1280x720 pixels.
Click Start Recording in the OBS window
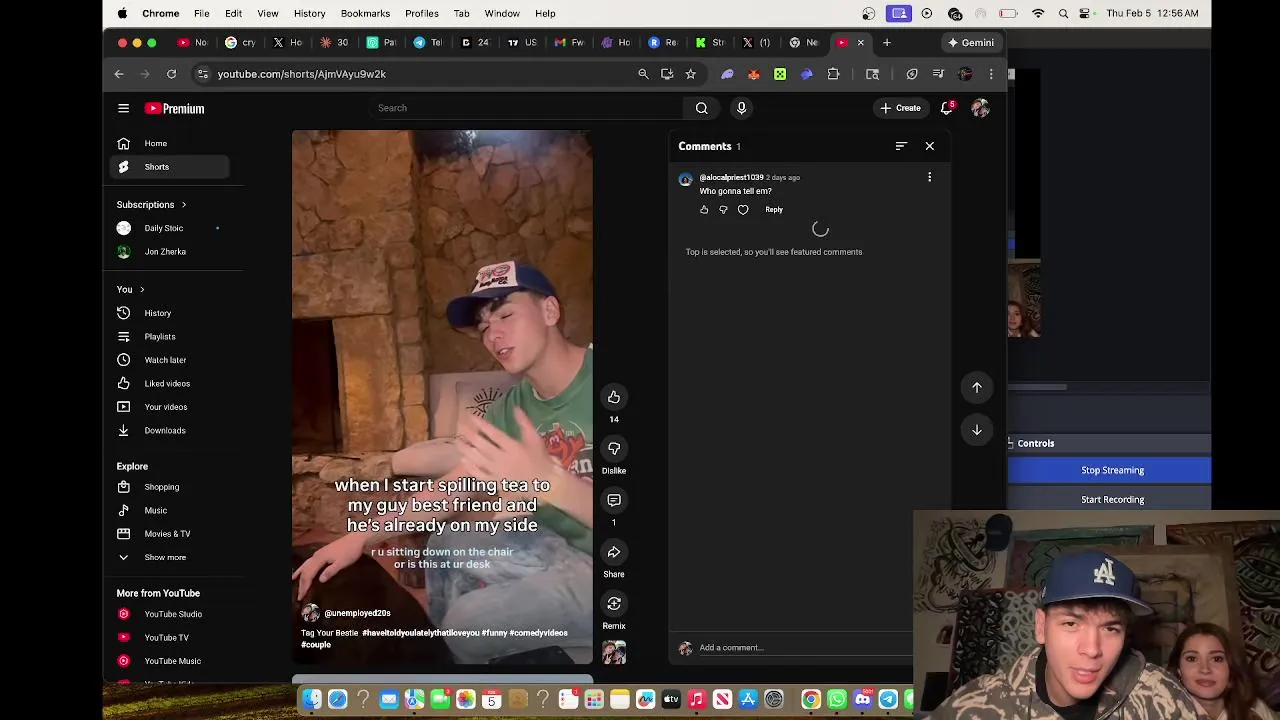point(1112,499)
